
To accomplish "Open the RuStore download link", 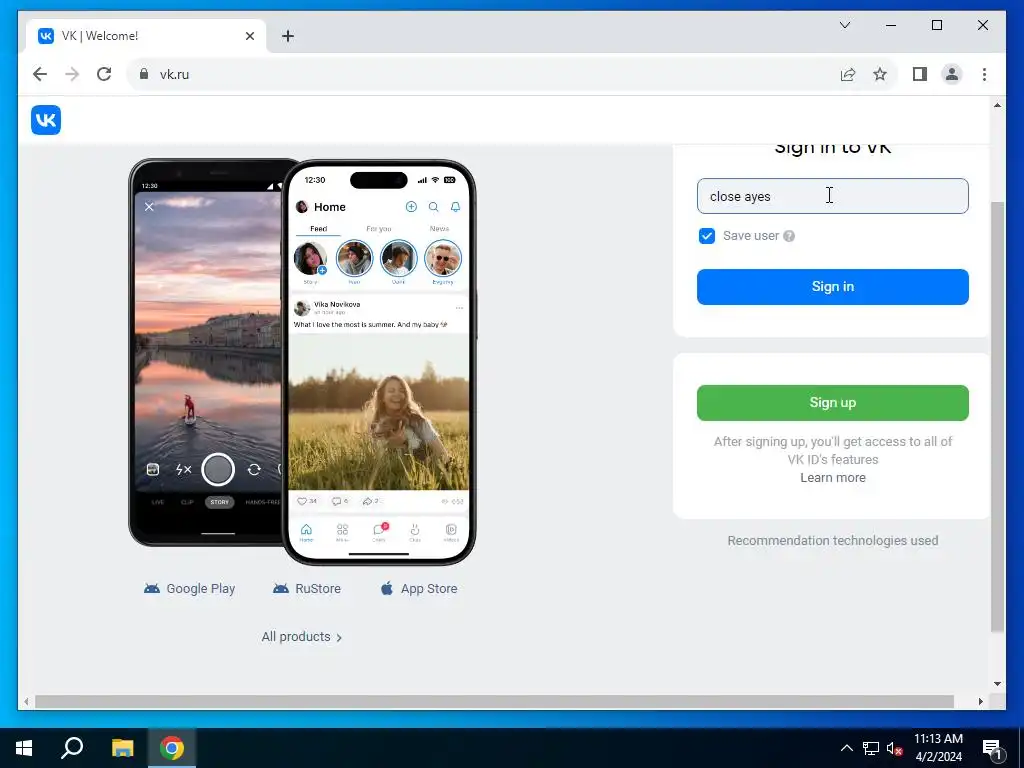I will tap(307, 588).
